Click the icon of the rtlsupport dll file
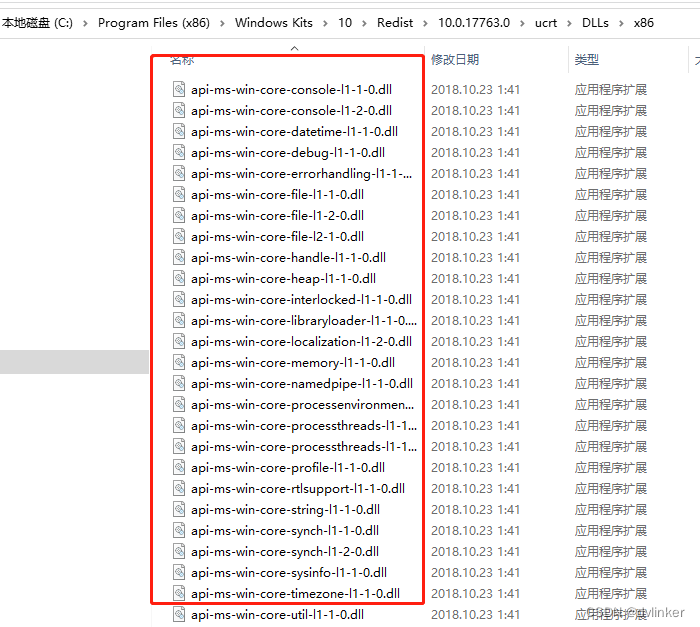 [179, 488]
